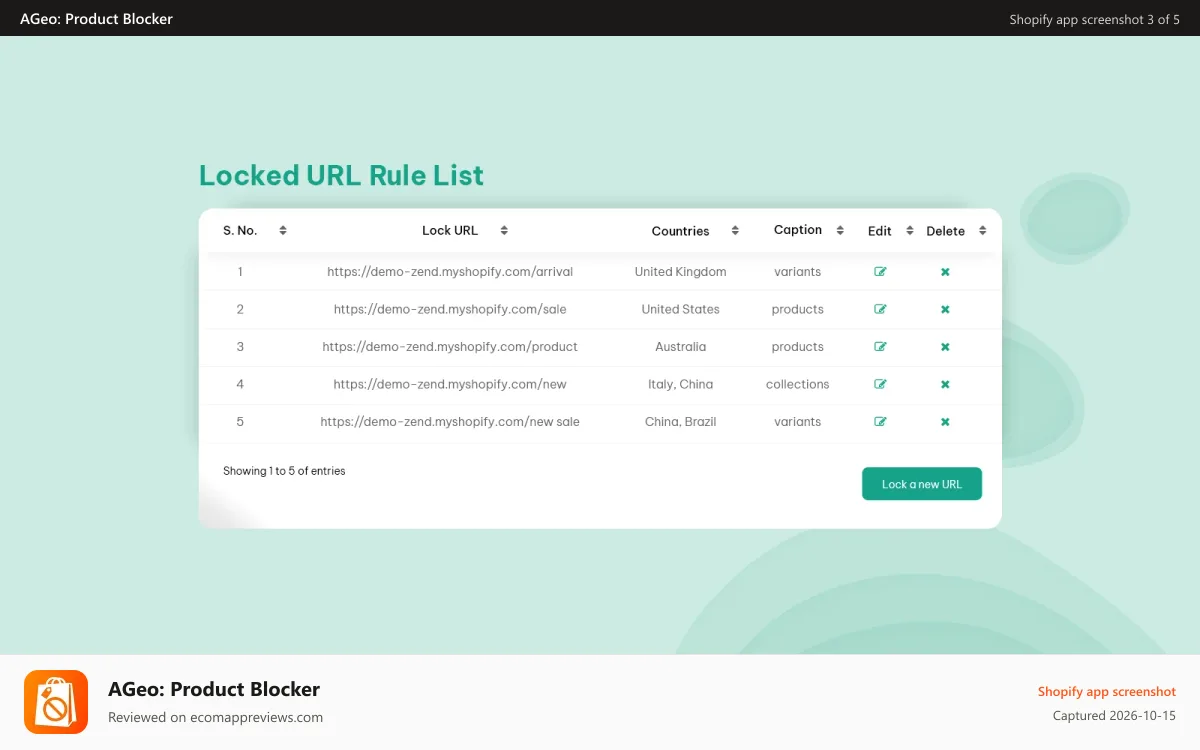
Task: Click products caption in /sale row
Action: 798,309
